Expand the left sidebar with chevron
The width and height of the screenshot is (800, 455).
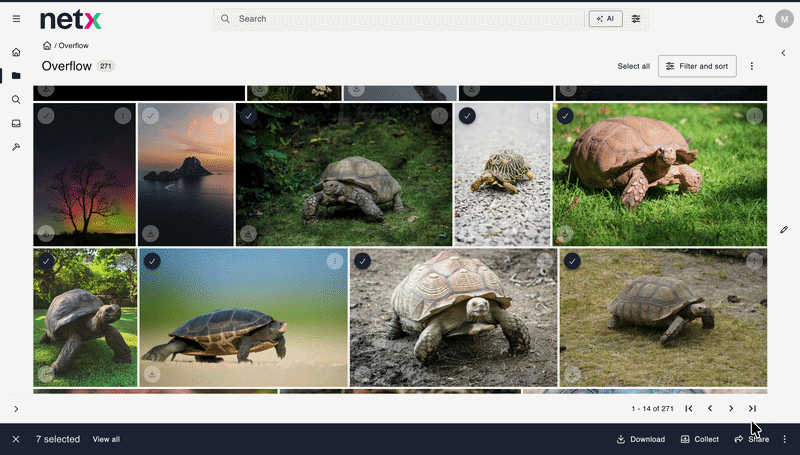tap(16, 409)
